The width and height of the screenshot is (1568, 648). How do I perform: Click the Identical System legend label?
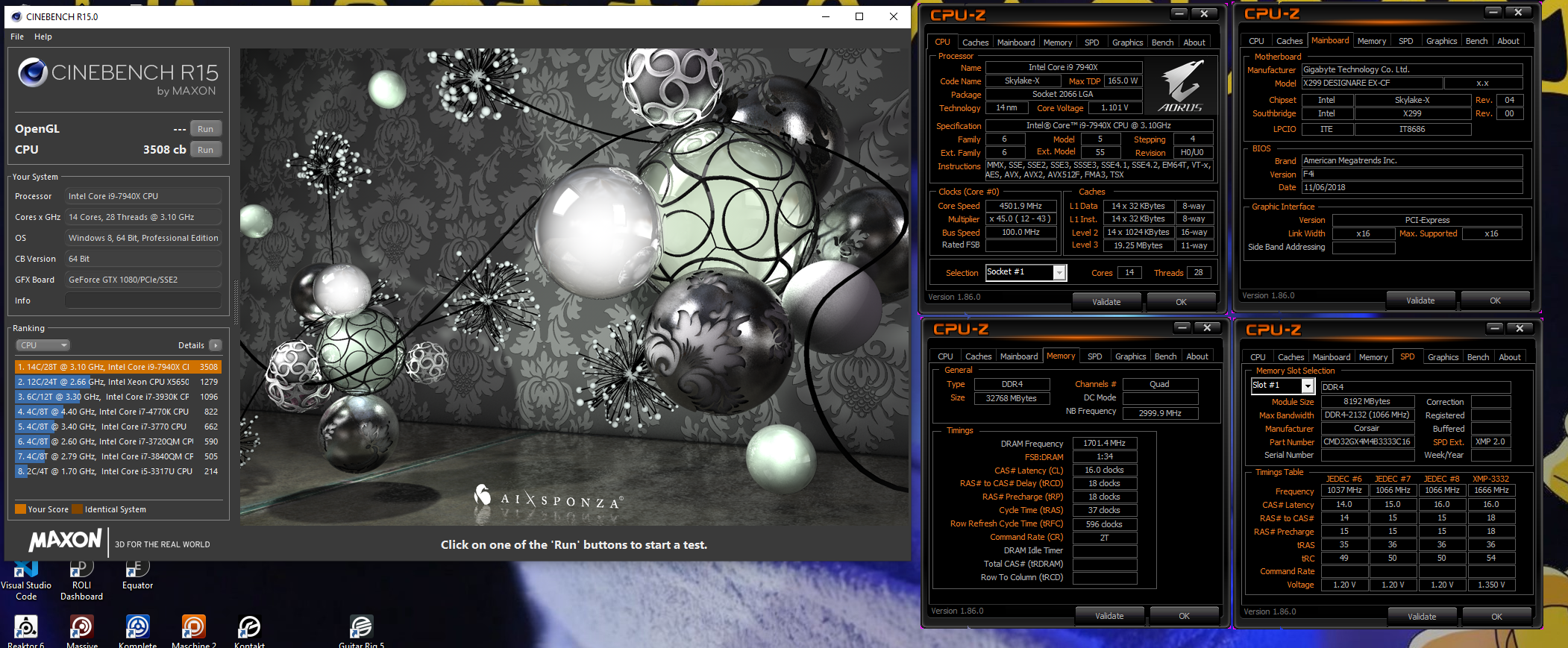[116, 509]
